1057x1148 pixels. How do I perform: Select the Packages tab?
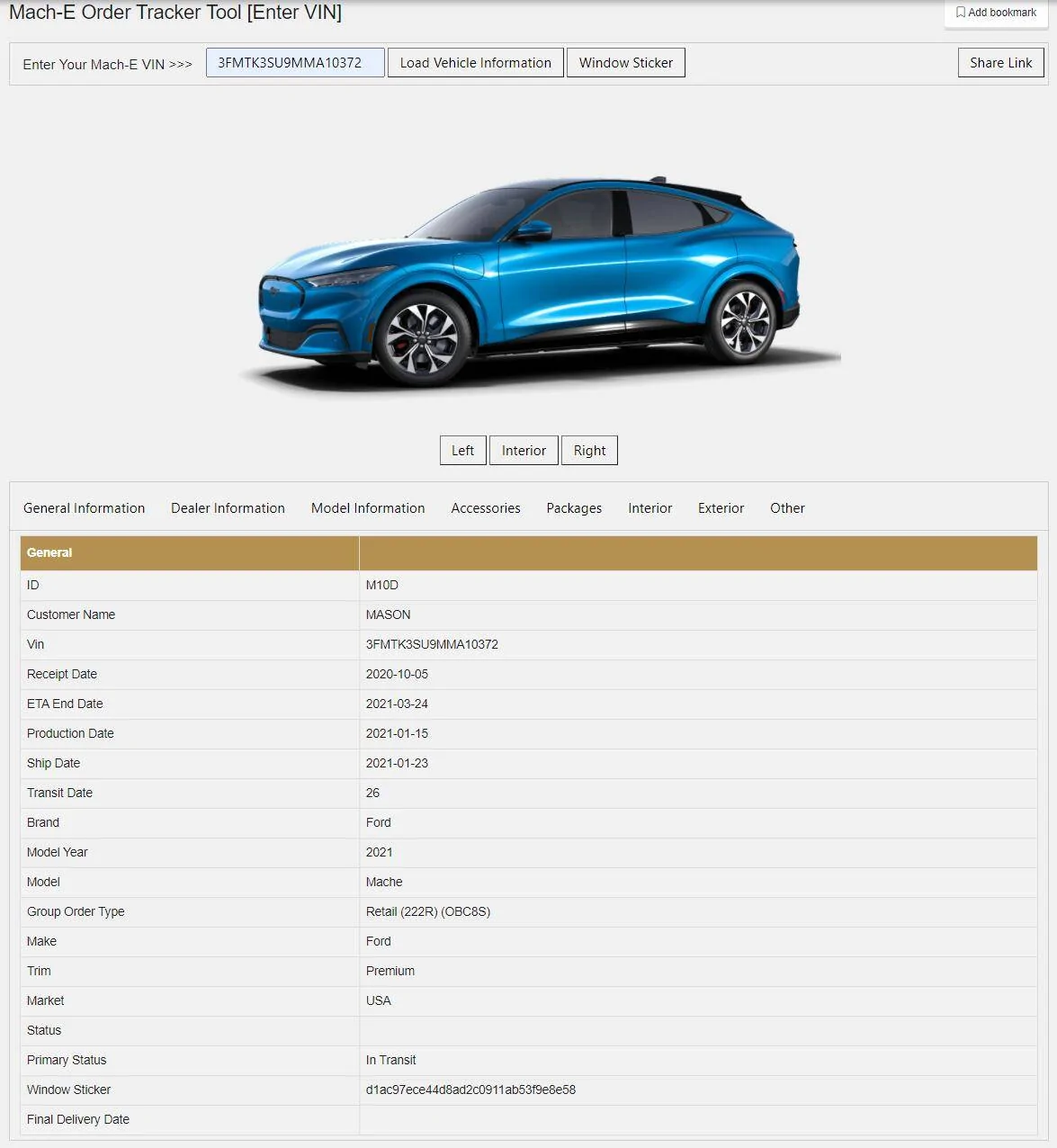coord(574,508)
